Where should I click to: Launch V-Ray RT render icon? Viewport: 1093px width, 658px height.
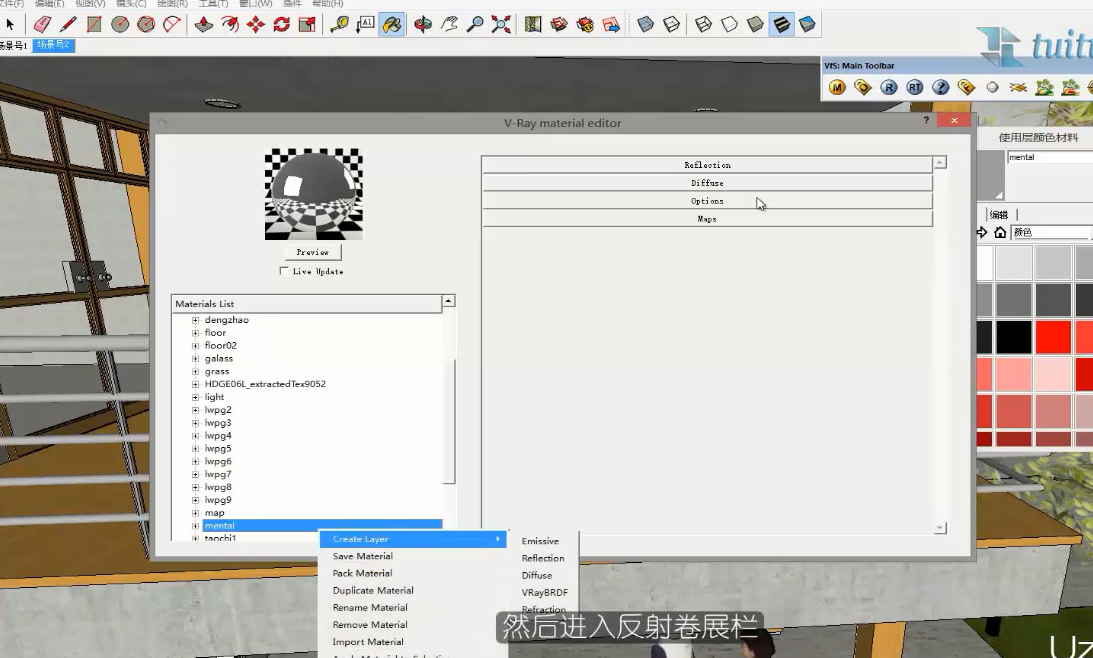pos(915,88)
